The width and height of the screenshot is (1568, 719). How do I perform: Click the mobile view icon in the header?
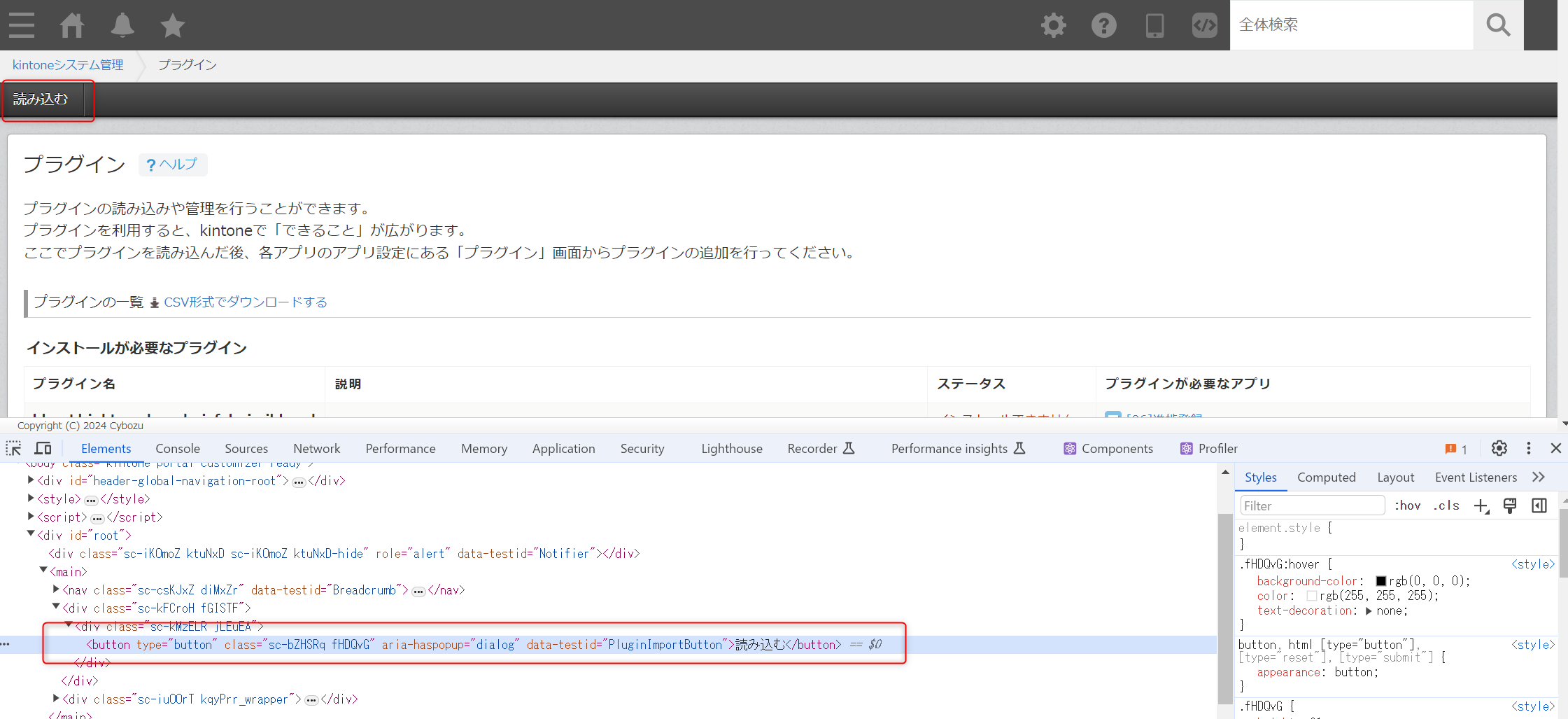click(x=1154, y=25)
